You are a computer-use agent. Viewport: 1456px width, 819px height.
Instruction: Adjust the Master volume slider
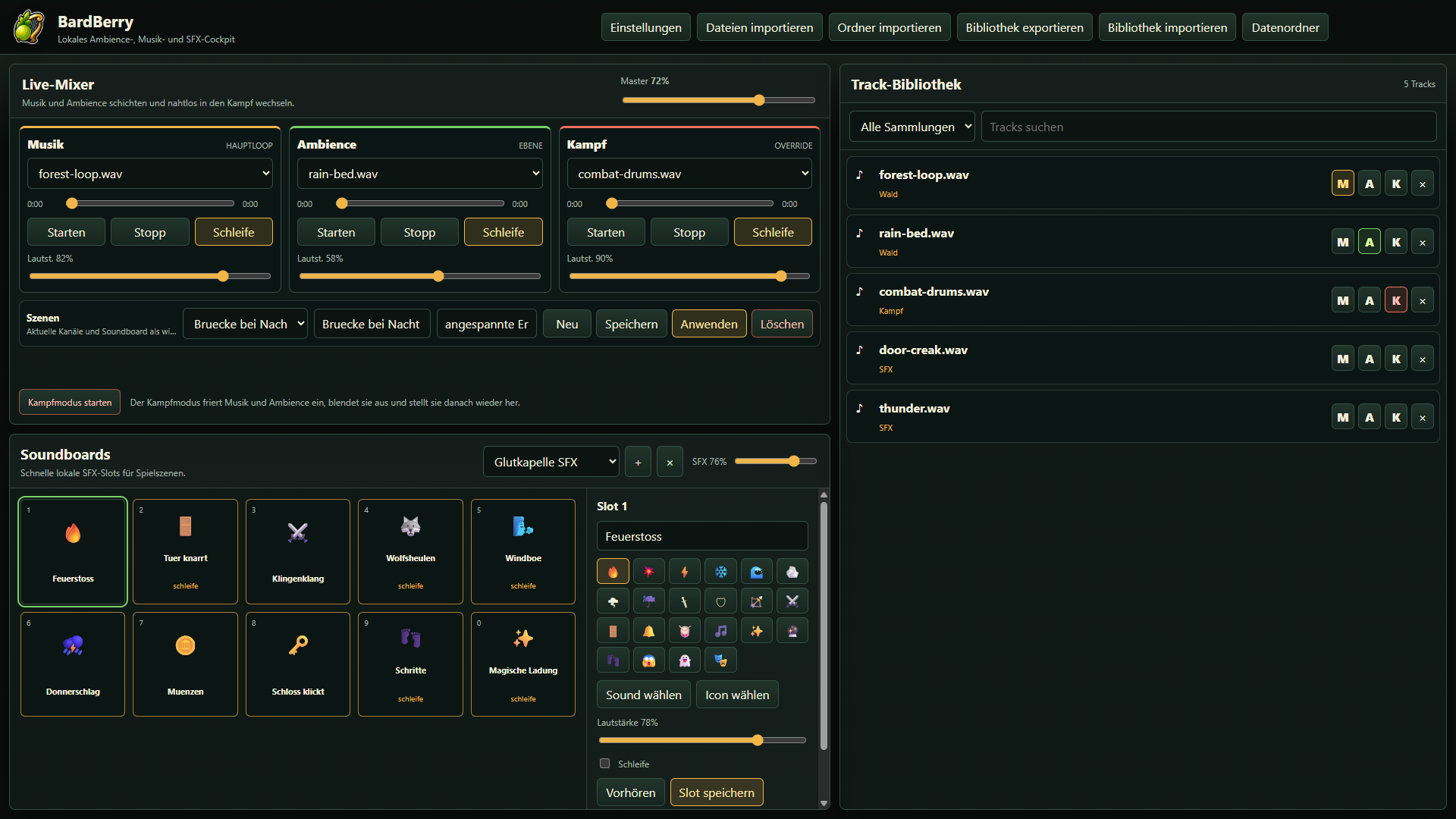tap(718, 100)
